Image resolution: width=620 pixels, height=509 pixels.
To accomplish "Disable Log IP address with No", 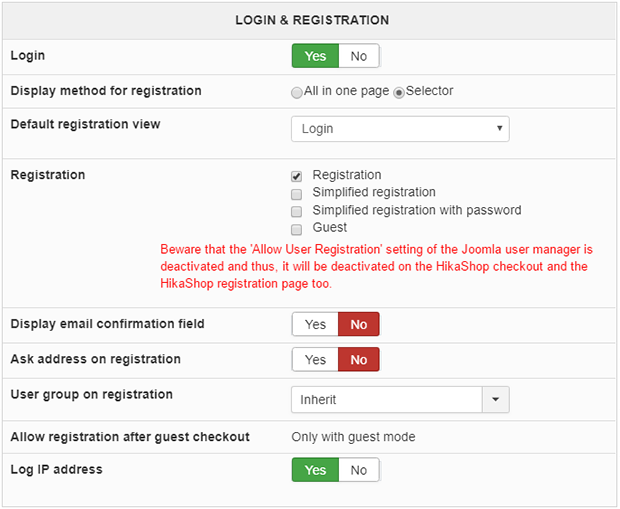I will pyautogui.click(x=359, y=470).
